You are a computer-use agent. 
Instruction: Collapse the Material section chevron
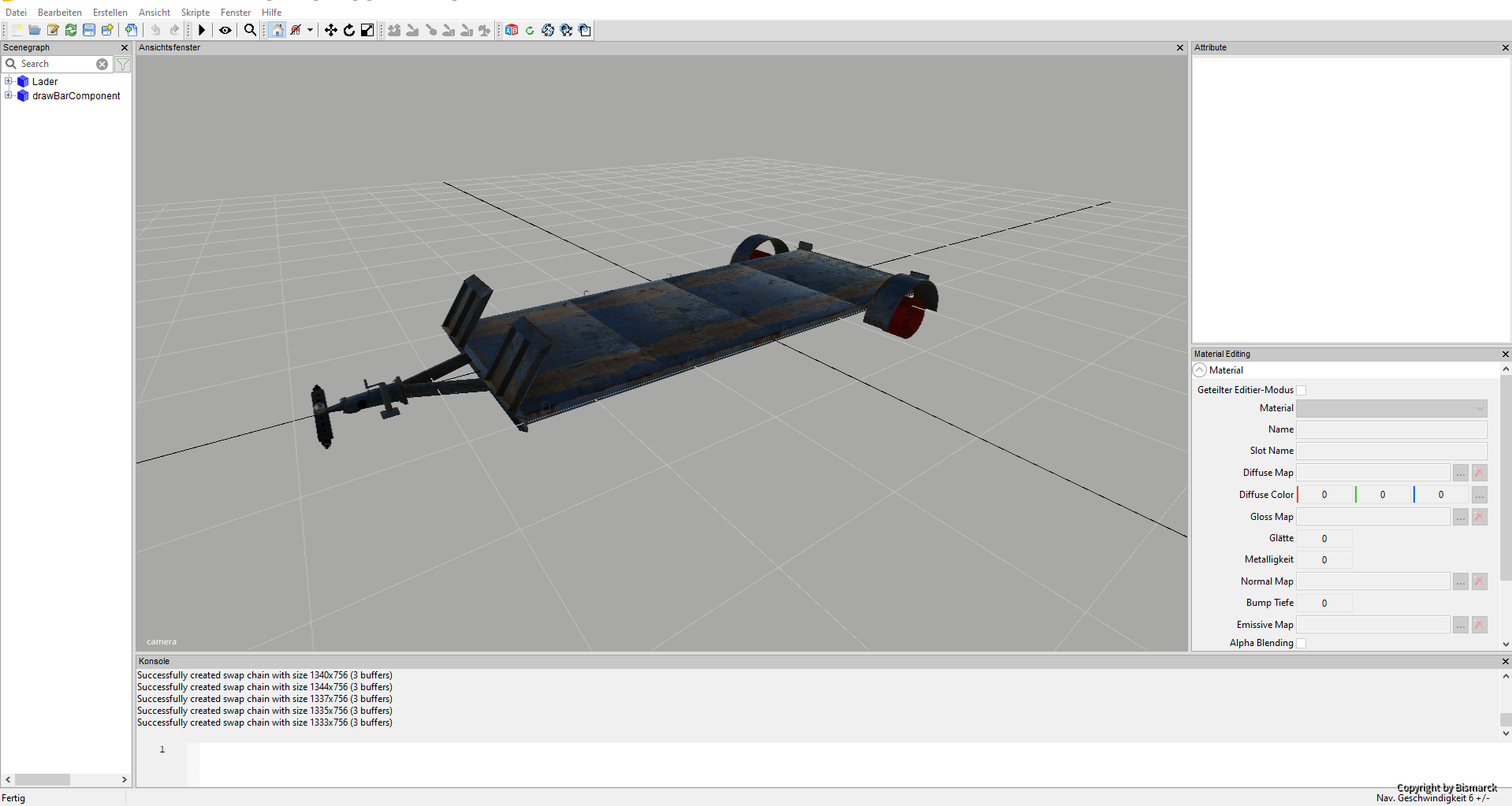(1200, 370)
